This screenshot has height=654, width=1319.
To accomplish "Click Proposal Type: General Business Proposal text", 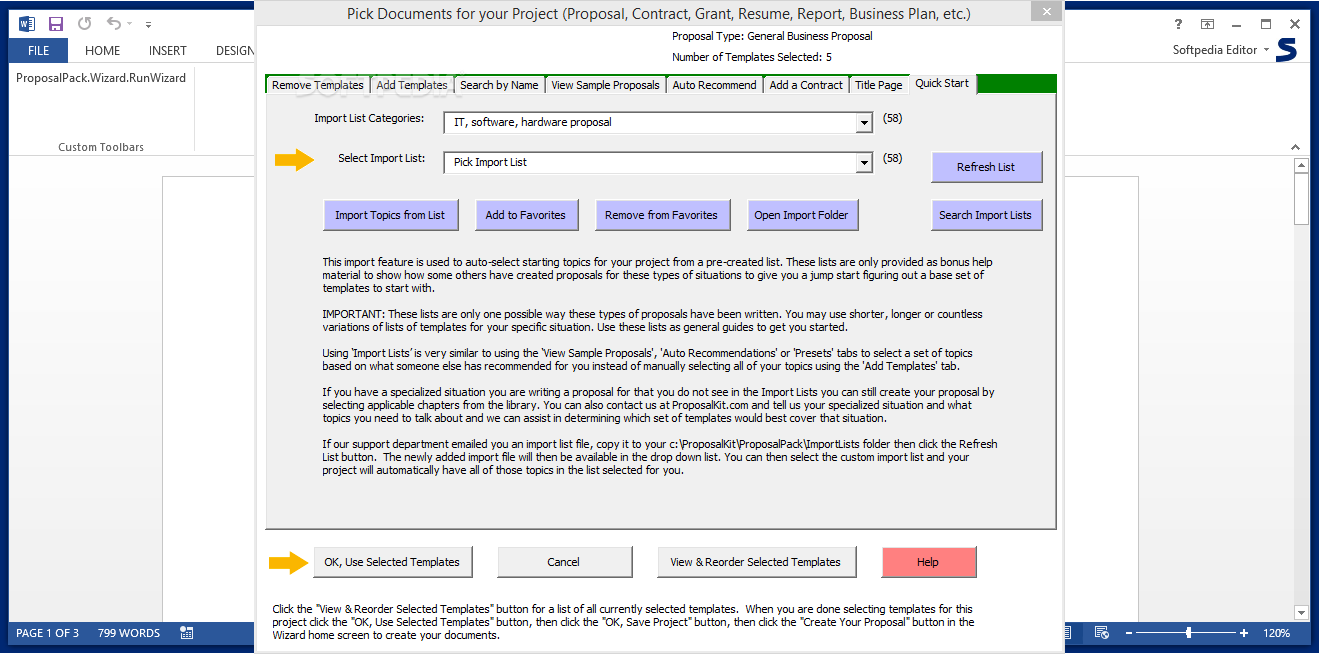I will [x=772, y=36].
